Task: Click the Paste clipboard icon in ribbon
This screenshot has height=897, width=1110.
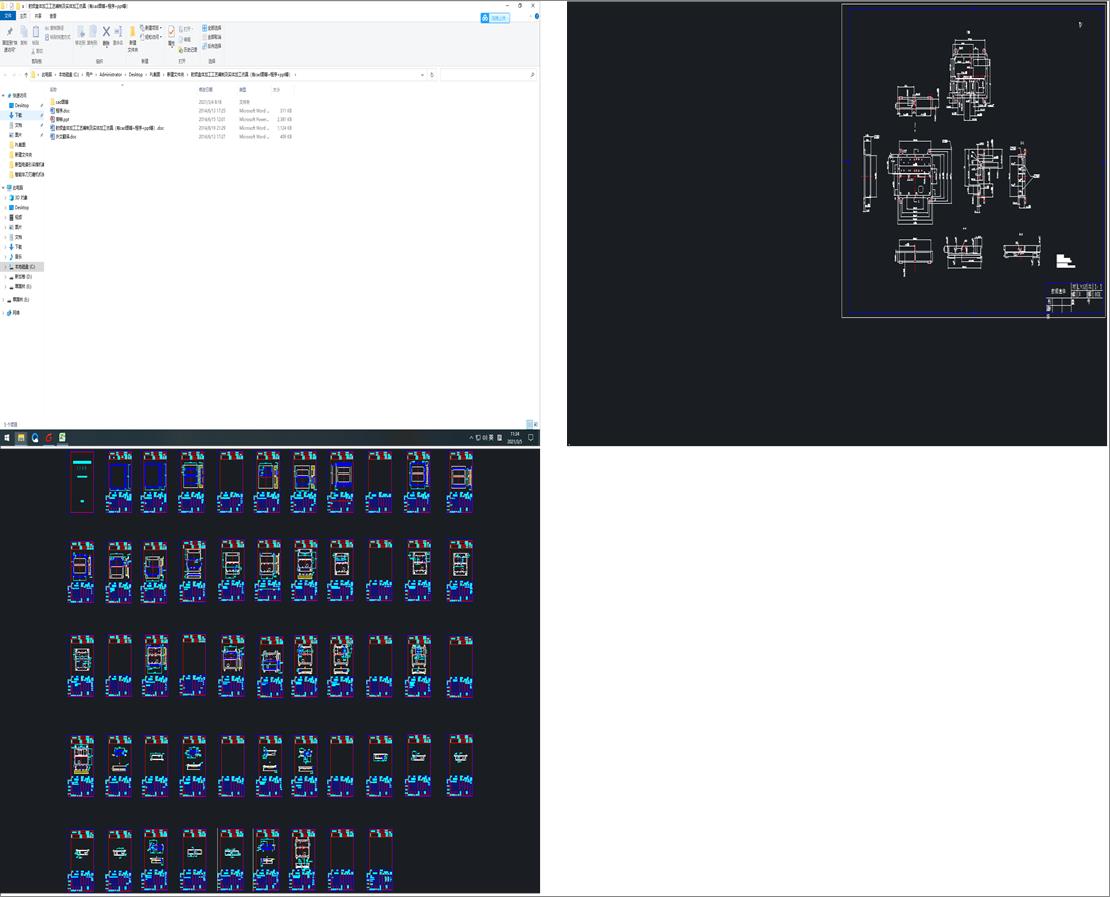Action: (x=38, y=33)
